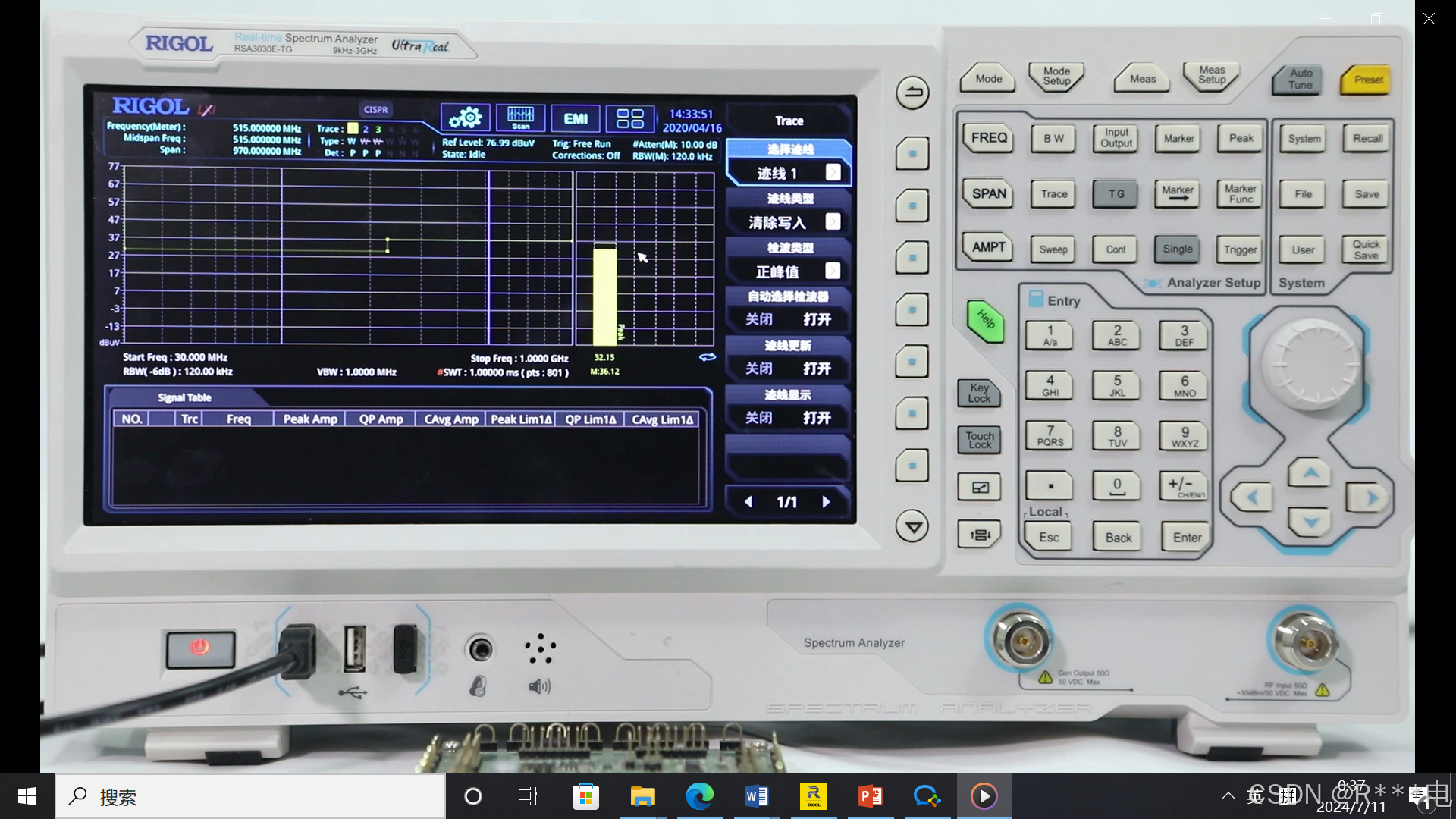Image resolution: width=1456 pixels, height=819 pixels.
Task: Click the Windows search box
Action: 250,796
